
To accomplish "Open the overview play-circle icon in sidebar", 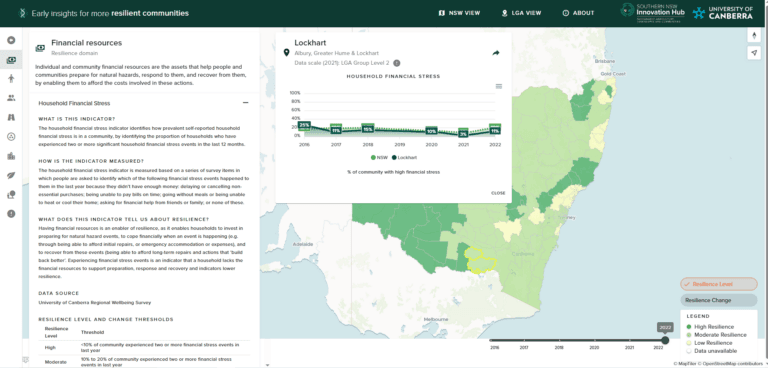I will tap(11, 41).
